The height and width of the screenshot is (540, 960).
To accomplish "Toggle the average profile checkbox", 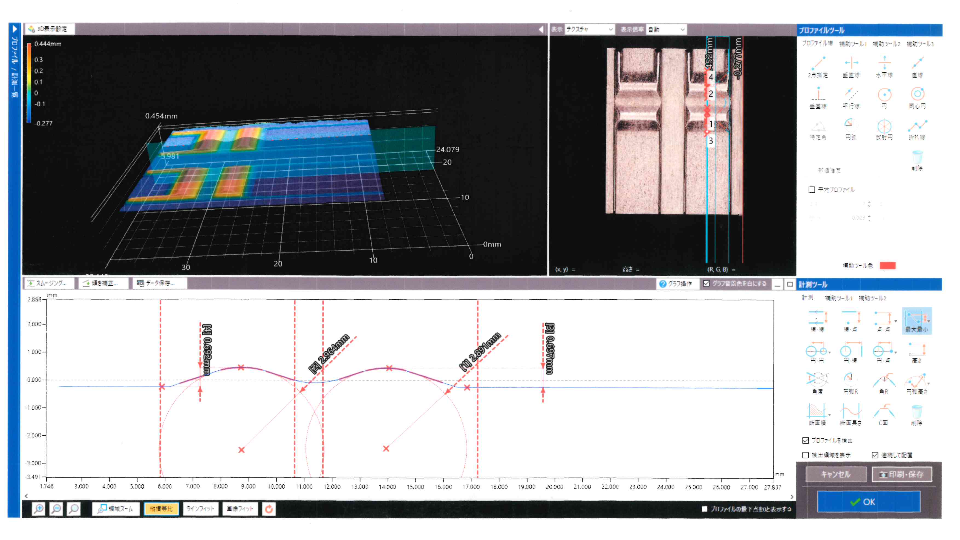I will [811, 188].
